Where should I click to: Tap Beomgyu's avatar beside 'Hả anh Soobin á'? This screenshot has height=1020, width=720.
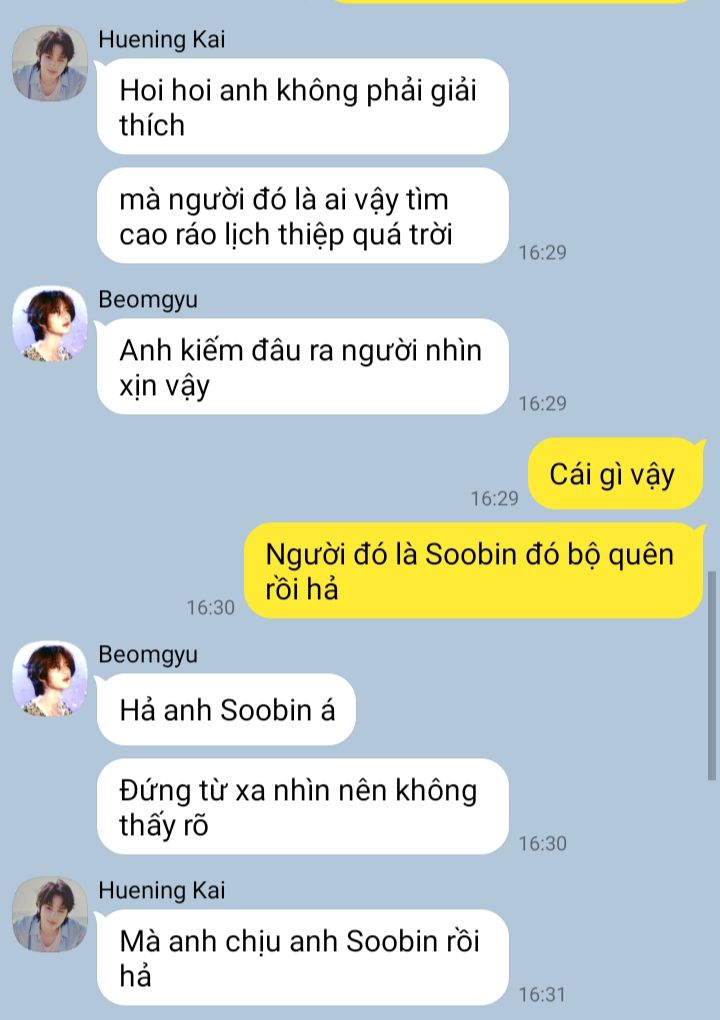(x=49, y=678)
